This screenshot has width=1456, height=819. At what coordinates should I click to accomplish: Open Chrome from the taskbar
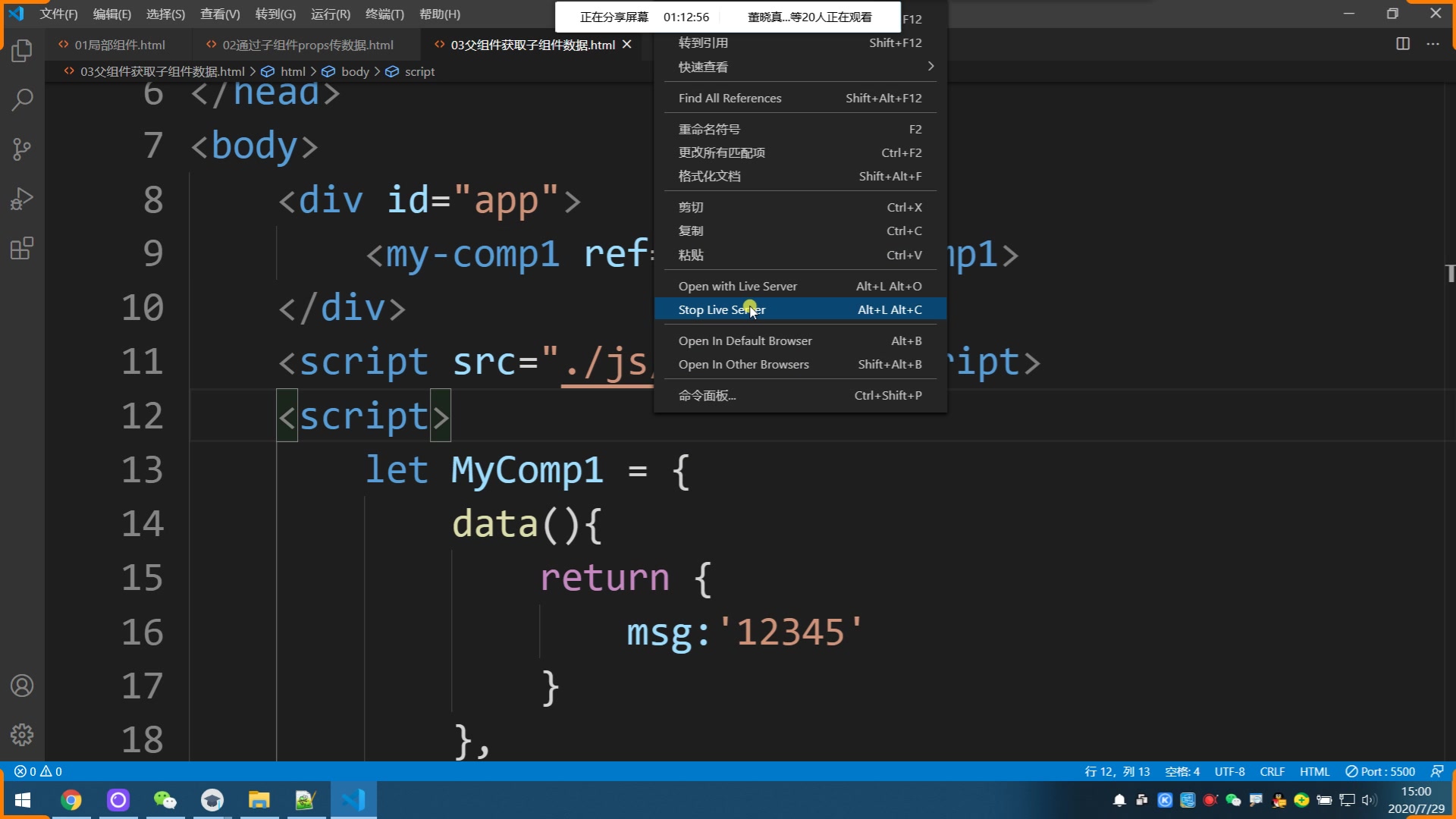(x=71, y=800)
